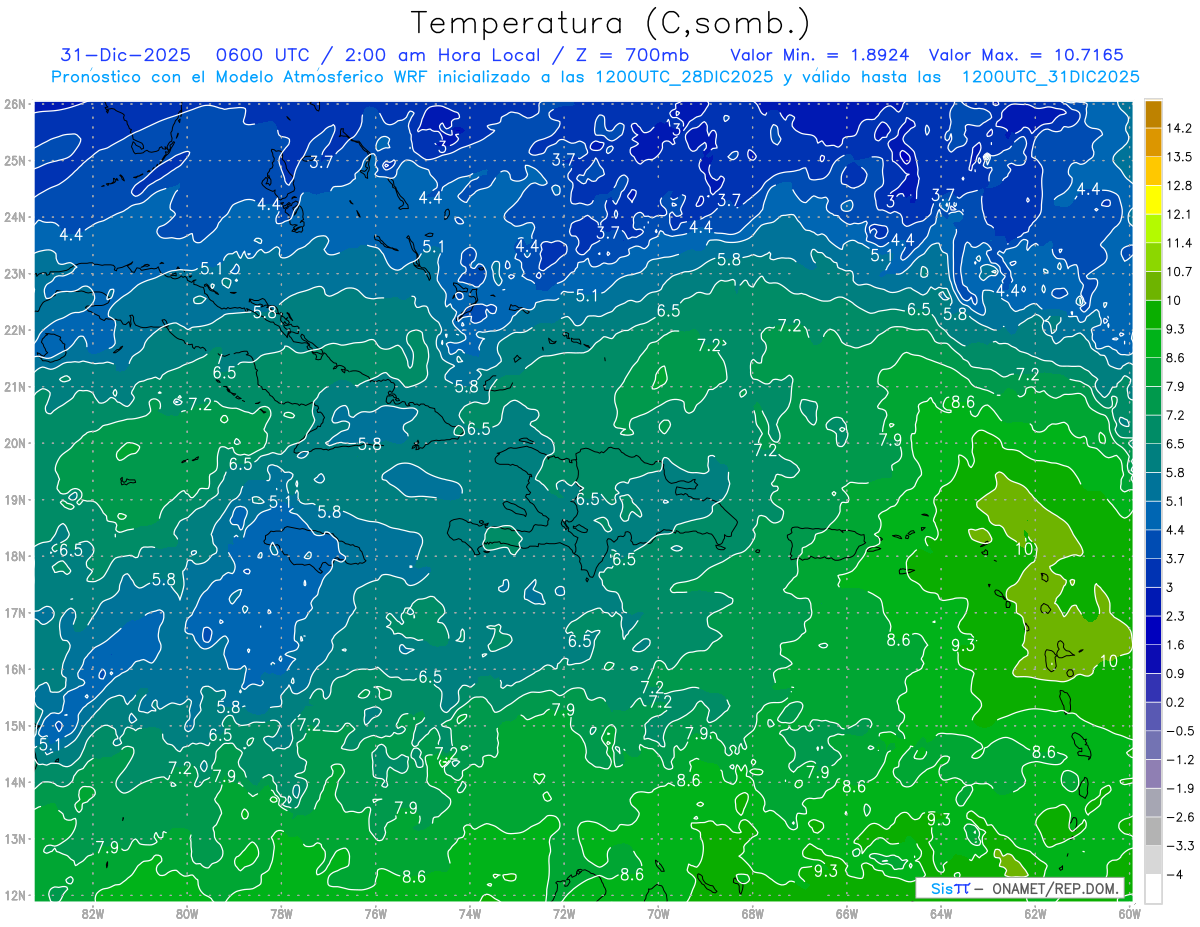1200x927 pixels.
Task: Pick the purple swatch between -1.9 and -1.2
Action: [x=1153, y=774]
